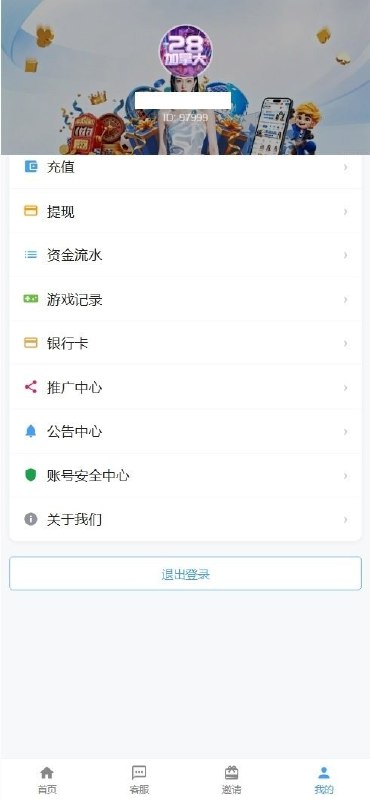The height and width of the screenshot is (800, 370).
Task: Expand the 游戏记录 row chevron arrow
Action: click(x=346, y=299)
